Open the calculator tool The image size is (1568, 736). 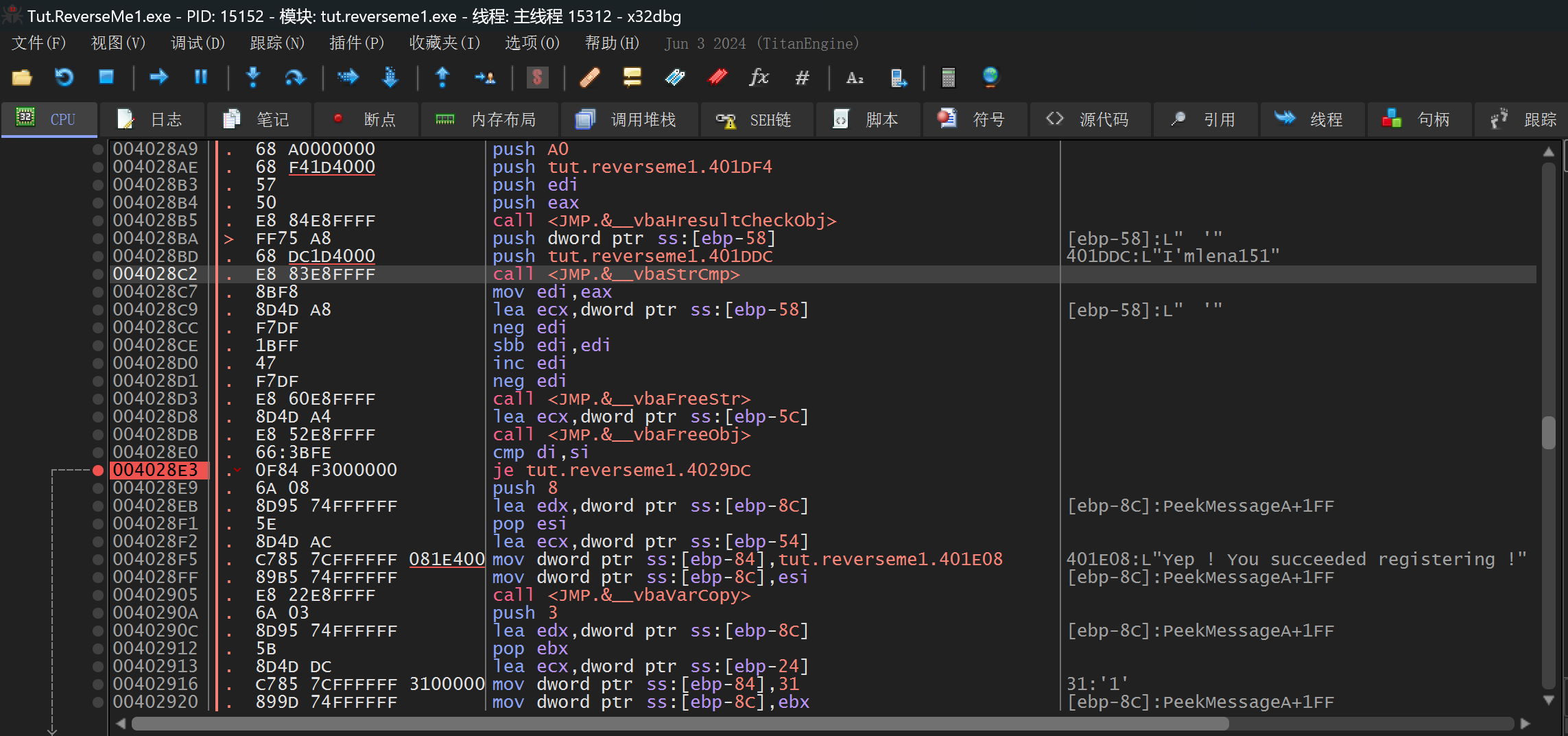pos(948,78)
